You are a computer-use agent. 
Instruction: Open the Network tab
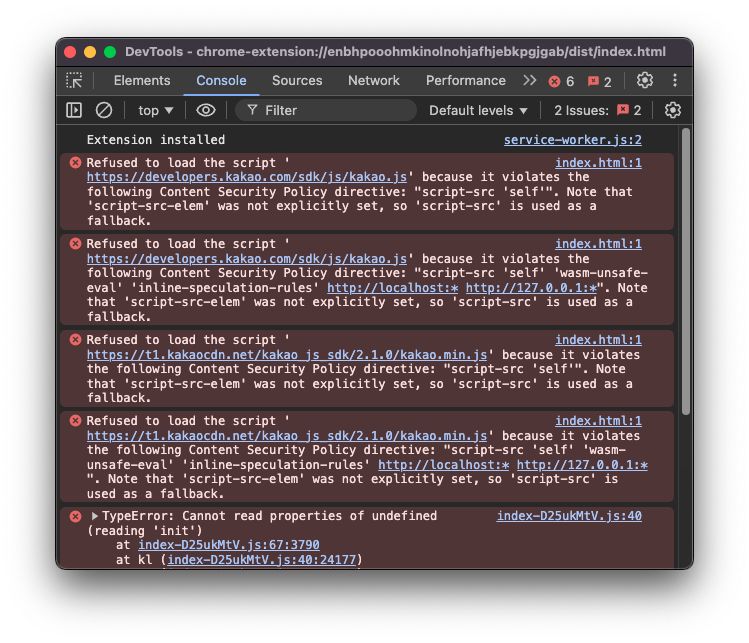pyautogui.click(x=374, y=80)
